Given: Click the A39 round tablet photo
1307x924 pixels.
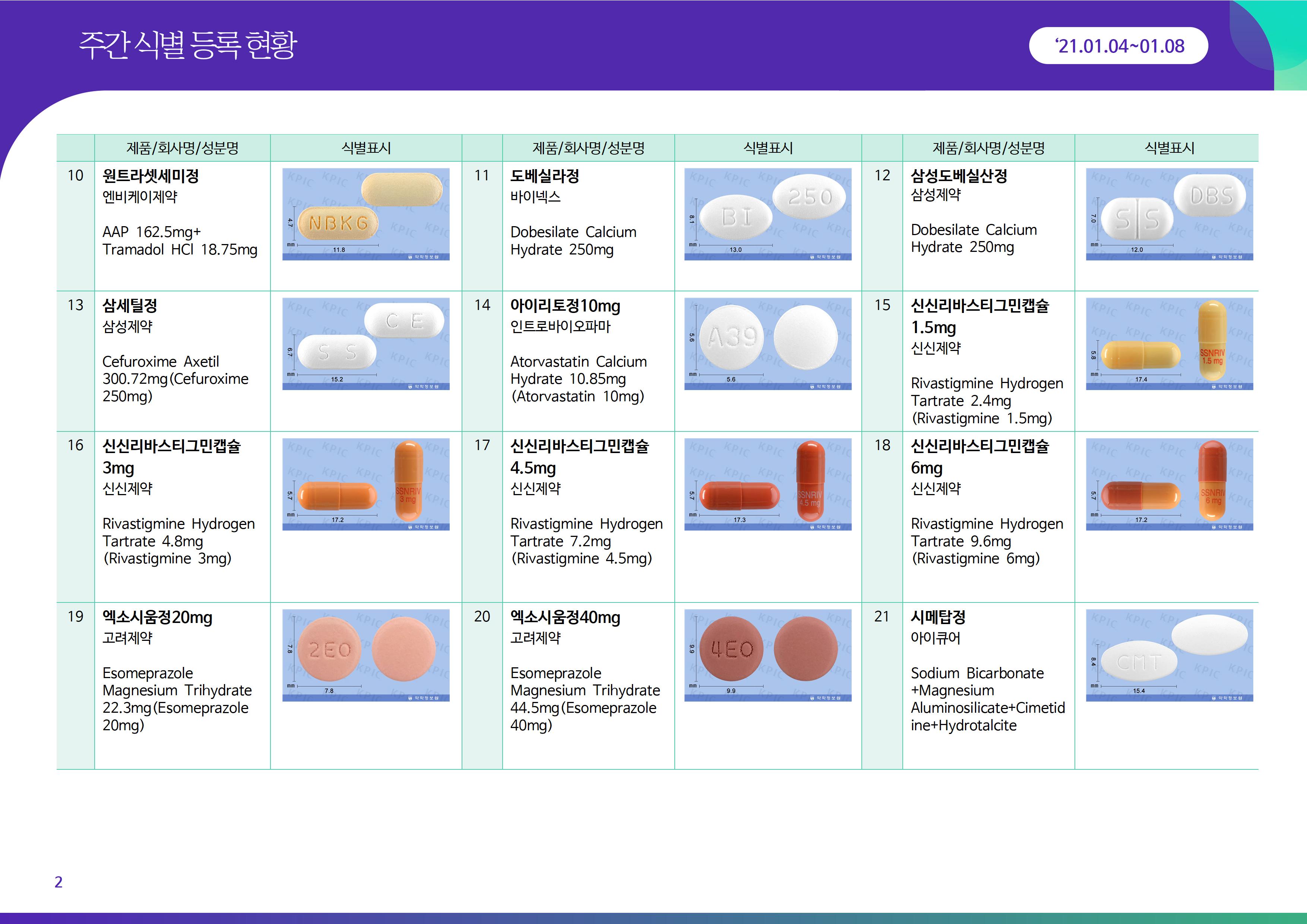Looking at the screenshot, I should point(768,344).
